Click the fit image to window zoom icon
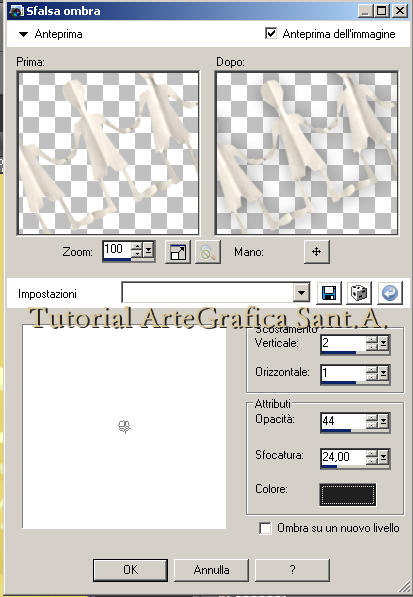This screenshot has width=413, height=597. click(178, 252)
